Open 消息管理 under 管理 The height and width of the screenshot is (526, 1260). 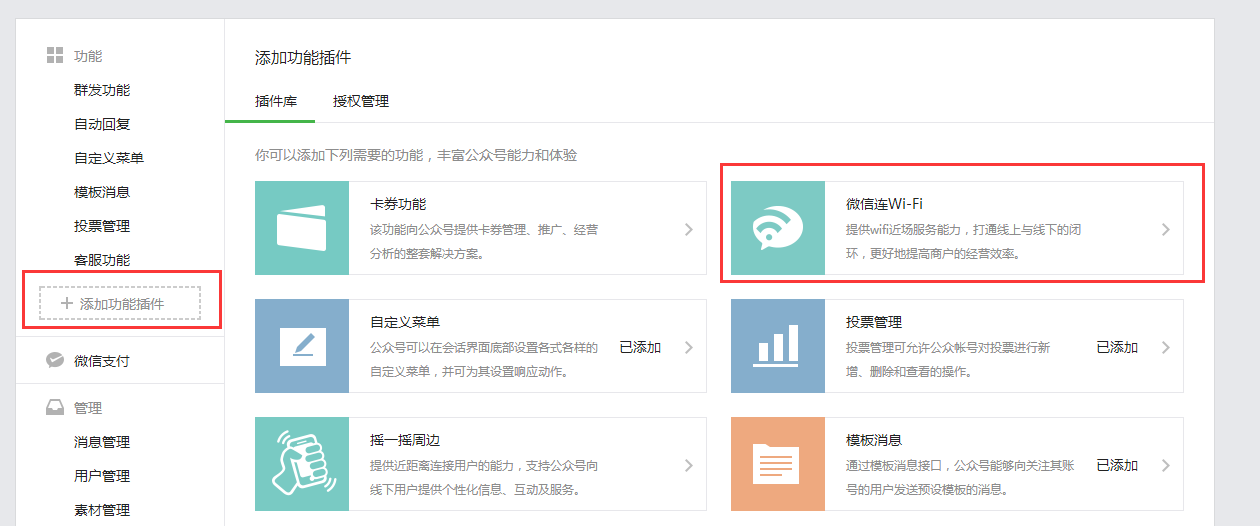[x=102, y=442]
